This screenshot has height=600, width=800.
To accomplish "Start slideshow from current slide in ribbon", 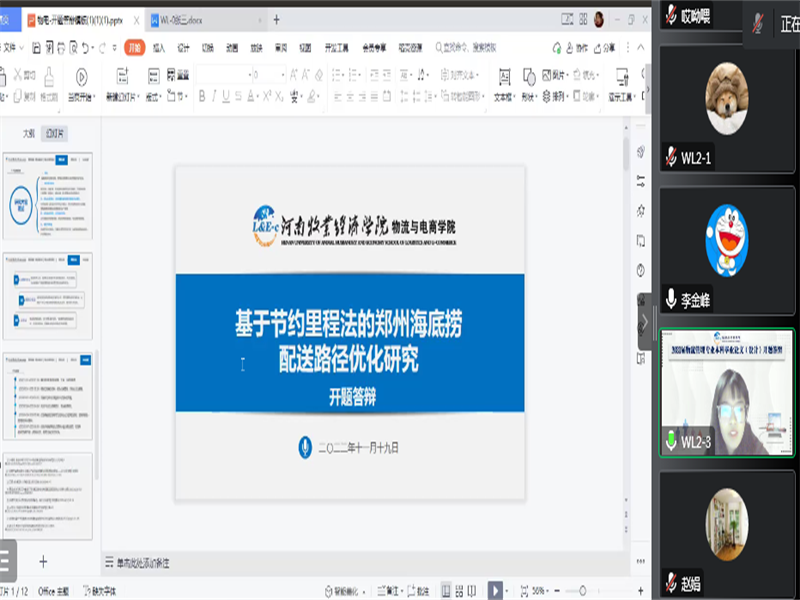I will point(80,78).
